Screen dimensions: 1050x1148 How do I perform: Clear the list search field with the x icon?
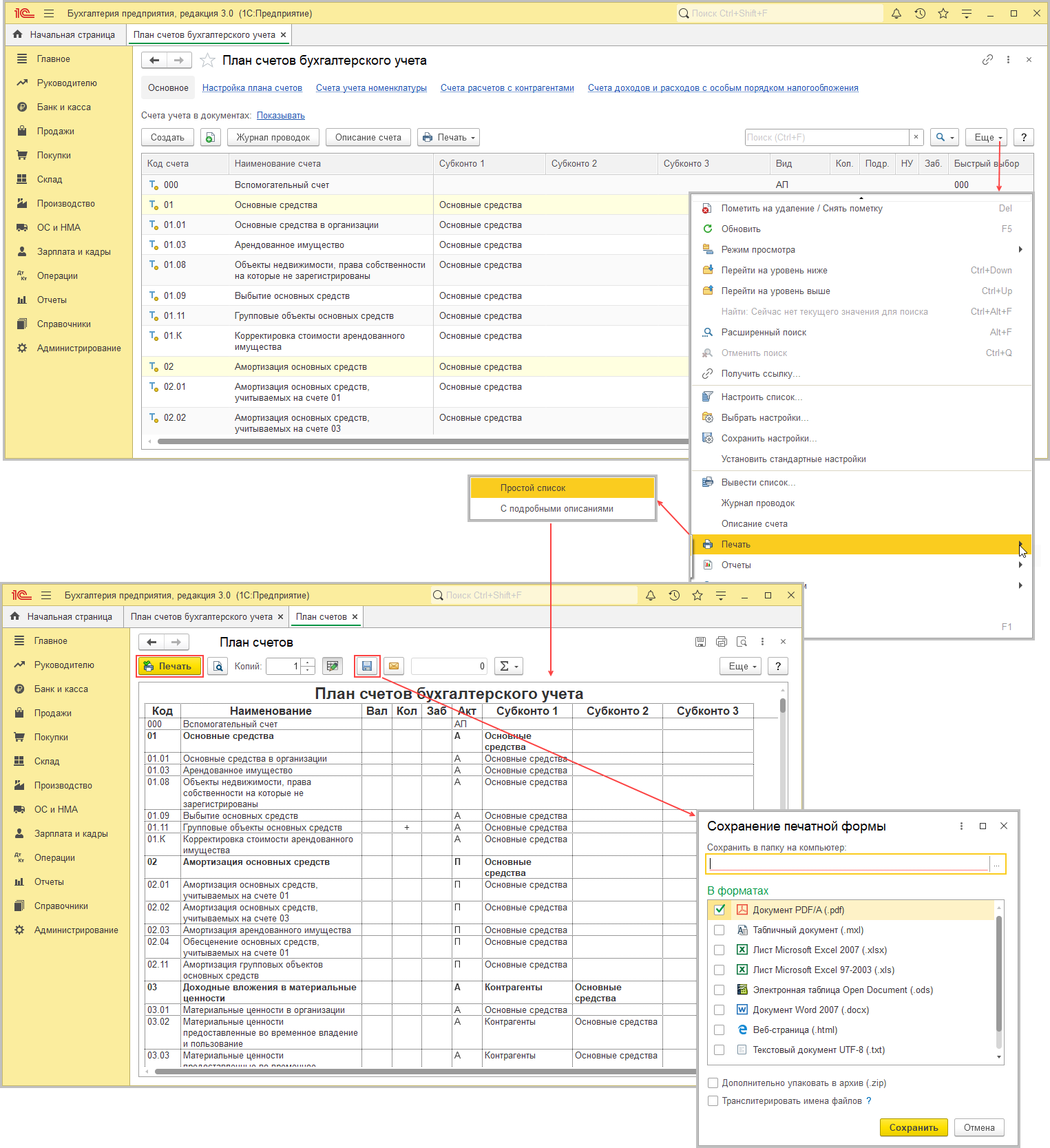coord(916,137)
